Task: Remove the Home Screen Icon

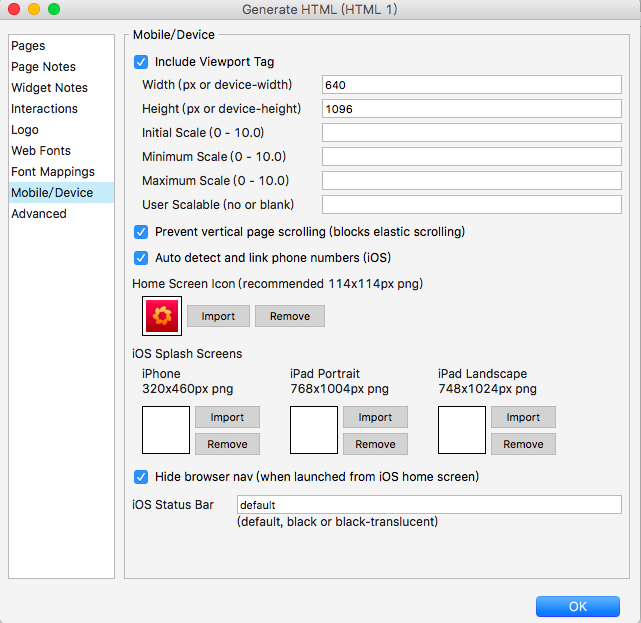Action: (290, 316)
